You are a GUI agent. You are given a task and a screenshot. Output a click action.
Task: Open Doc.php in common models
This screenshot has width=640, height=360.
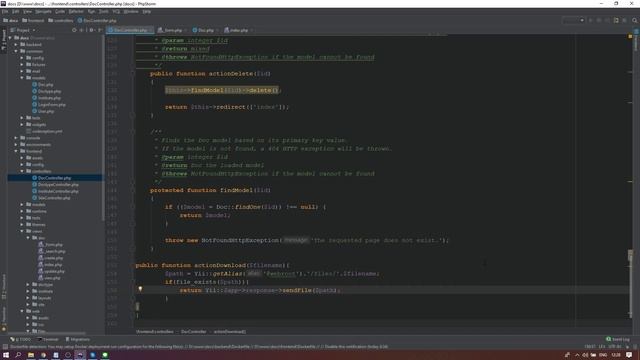point(42,84)
